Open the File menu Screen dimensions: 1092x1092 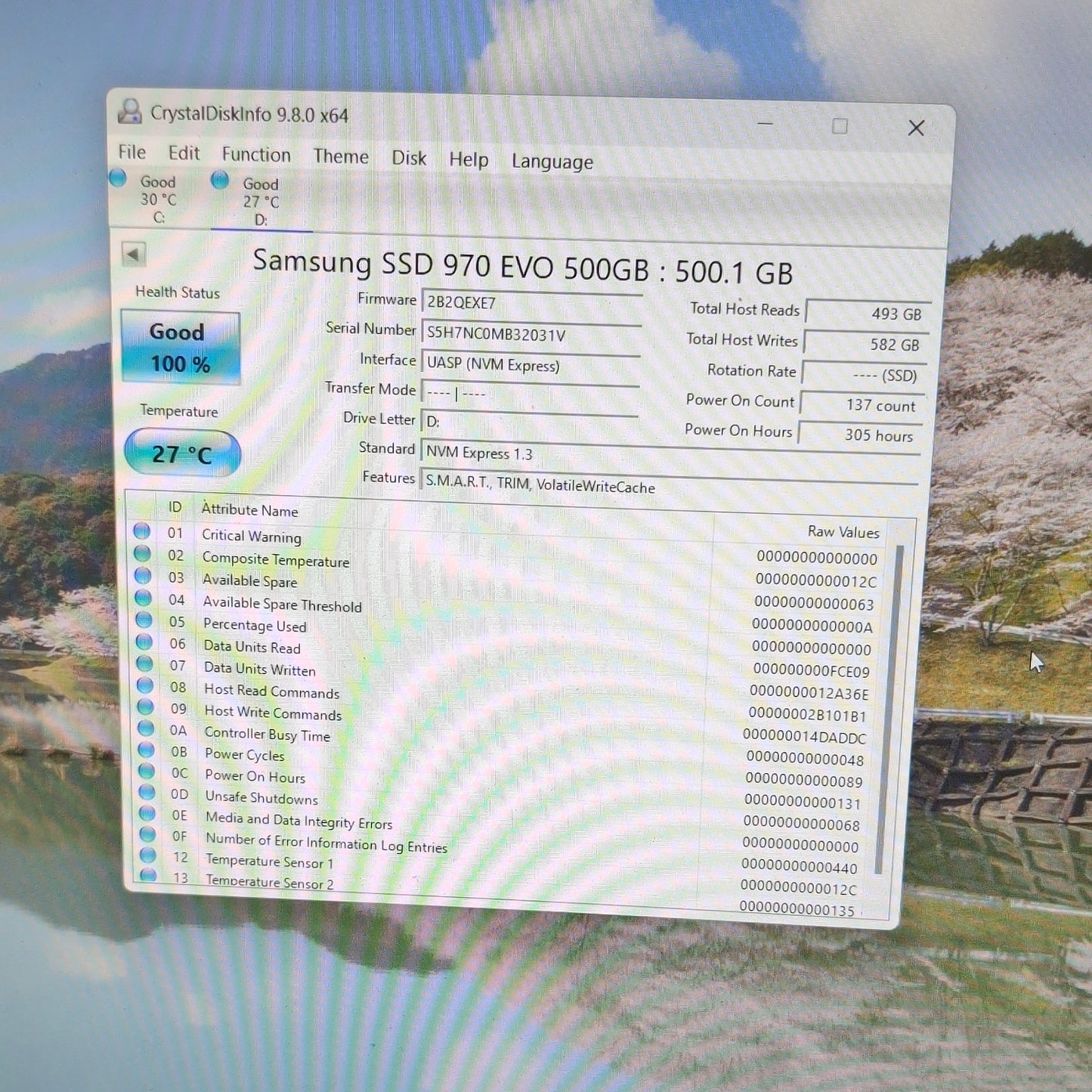(132, 152)
